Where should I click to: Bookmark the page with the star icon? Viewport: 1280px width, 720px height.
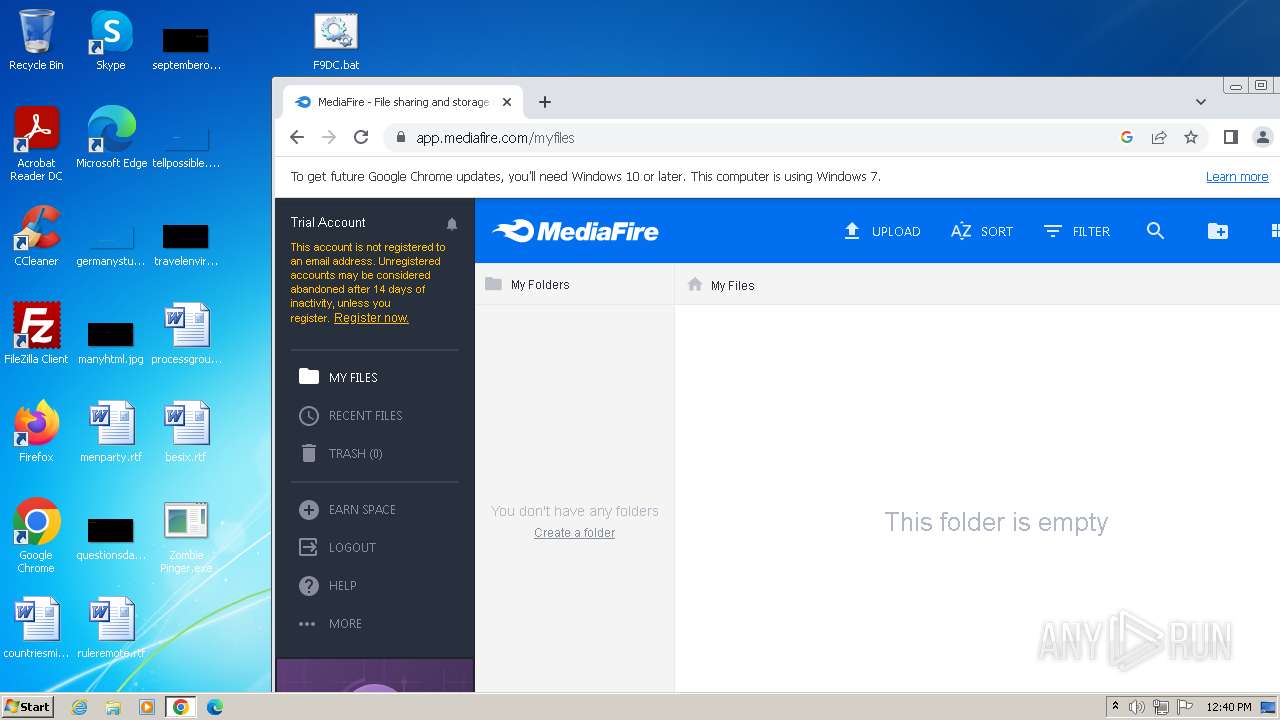click(1191, 138)
